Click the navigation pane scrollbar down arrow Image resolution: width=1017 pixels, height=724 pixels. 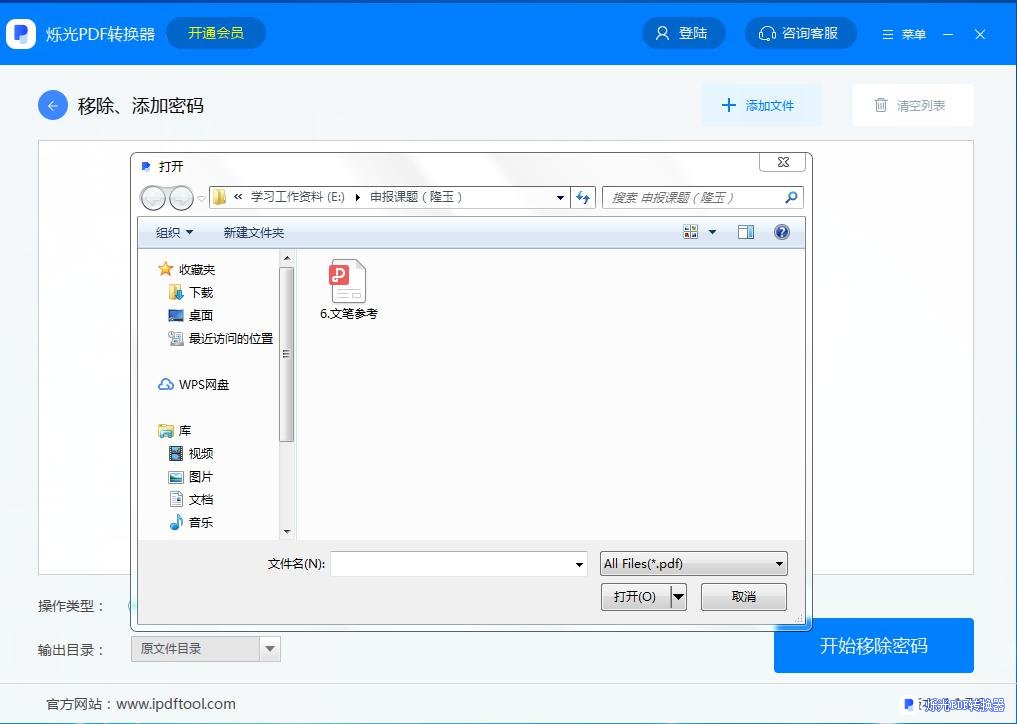click(287, 532)
